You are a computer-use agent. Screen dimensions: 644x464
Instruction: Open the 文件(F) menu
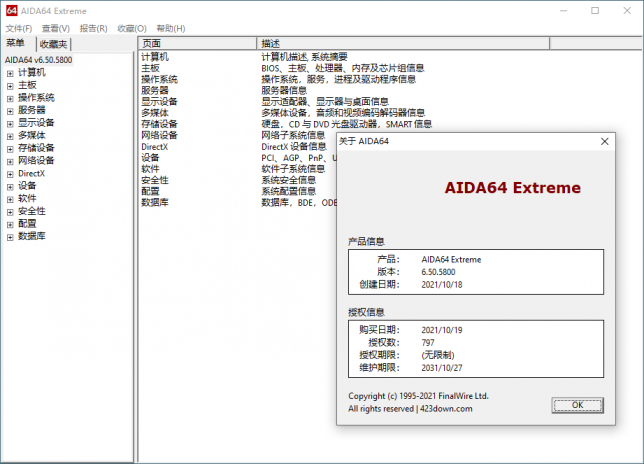click(19, 28)
